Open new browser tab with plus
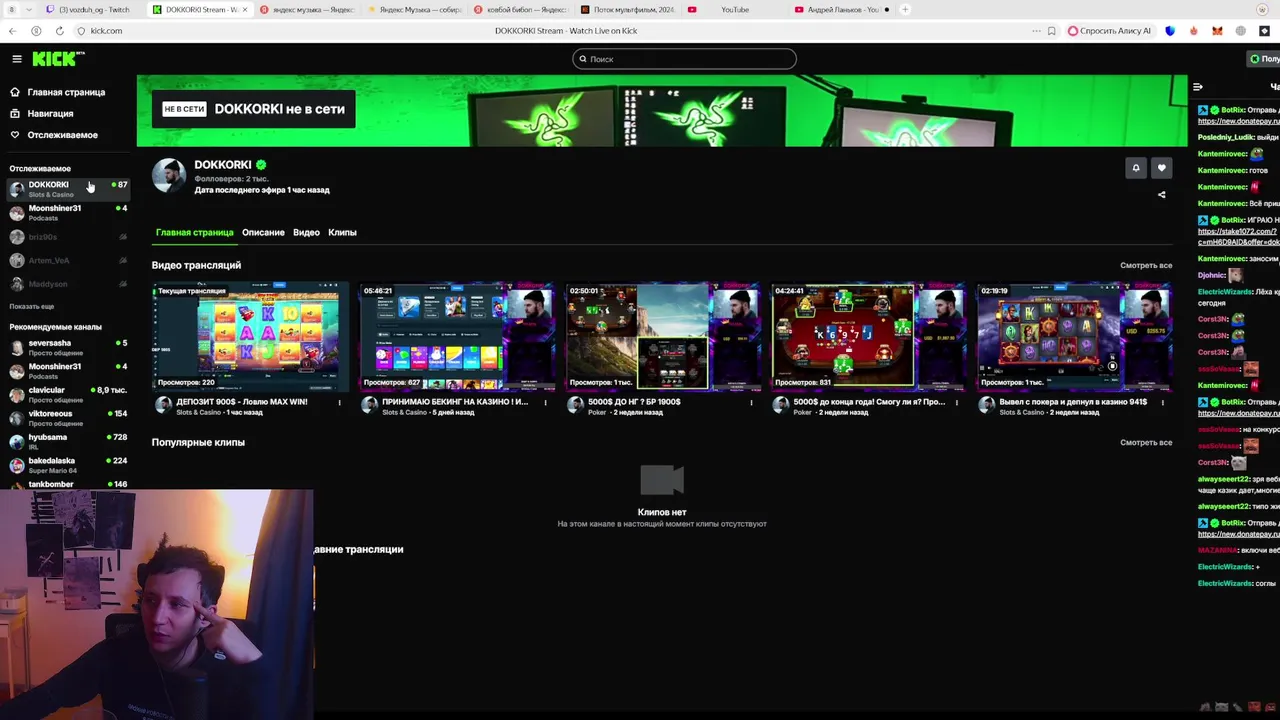The width and height of the screenshot is (1280, 720). 905,10
